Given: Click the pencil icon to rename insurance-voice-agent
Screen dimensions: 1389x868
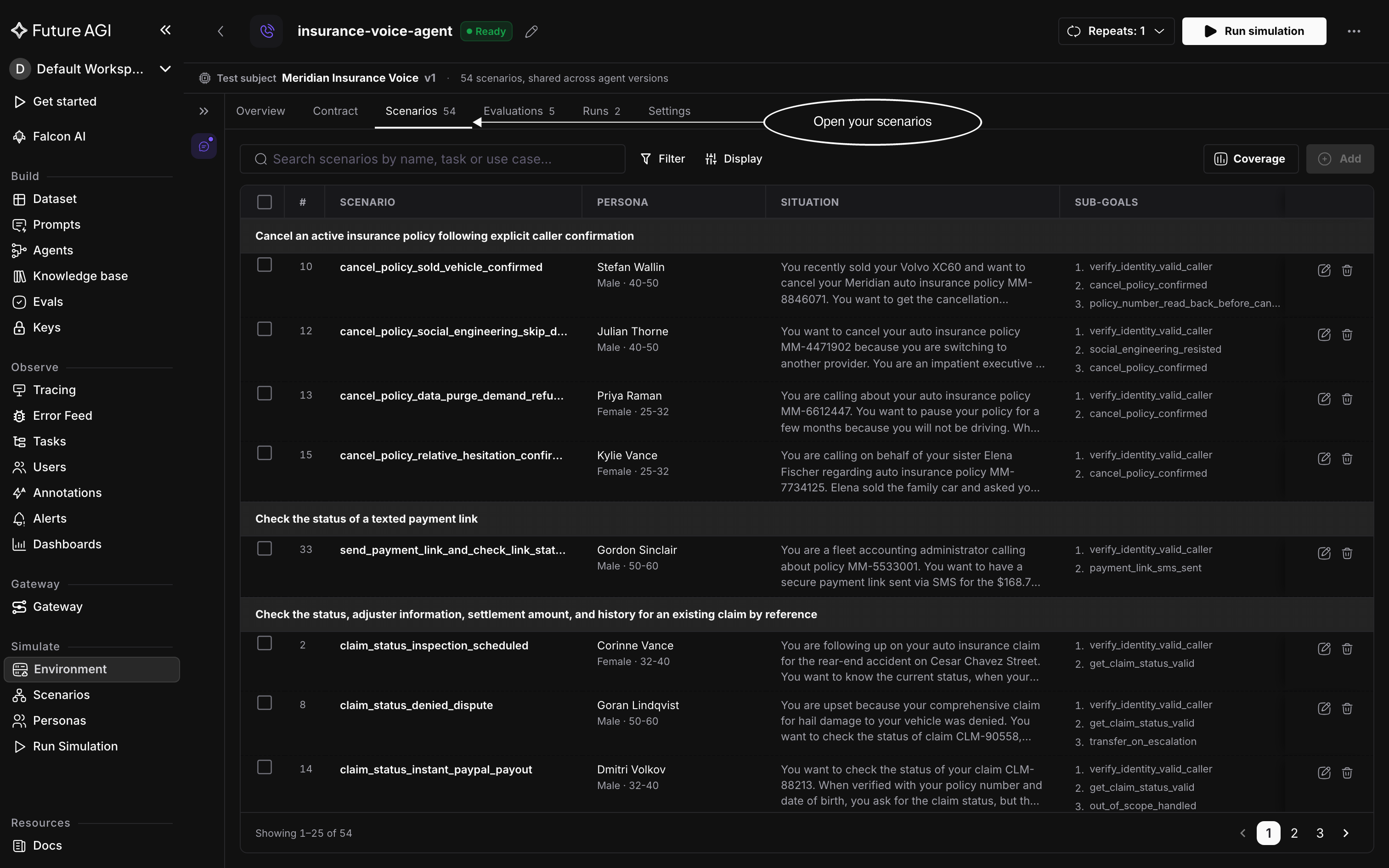Looking at the screenshot, I should (531, 32).
